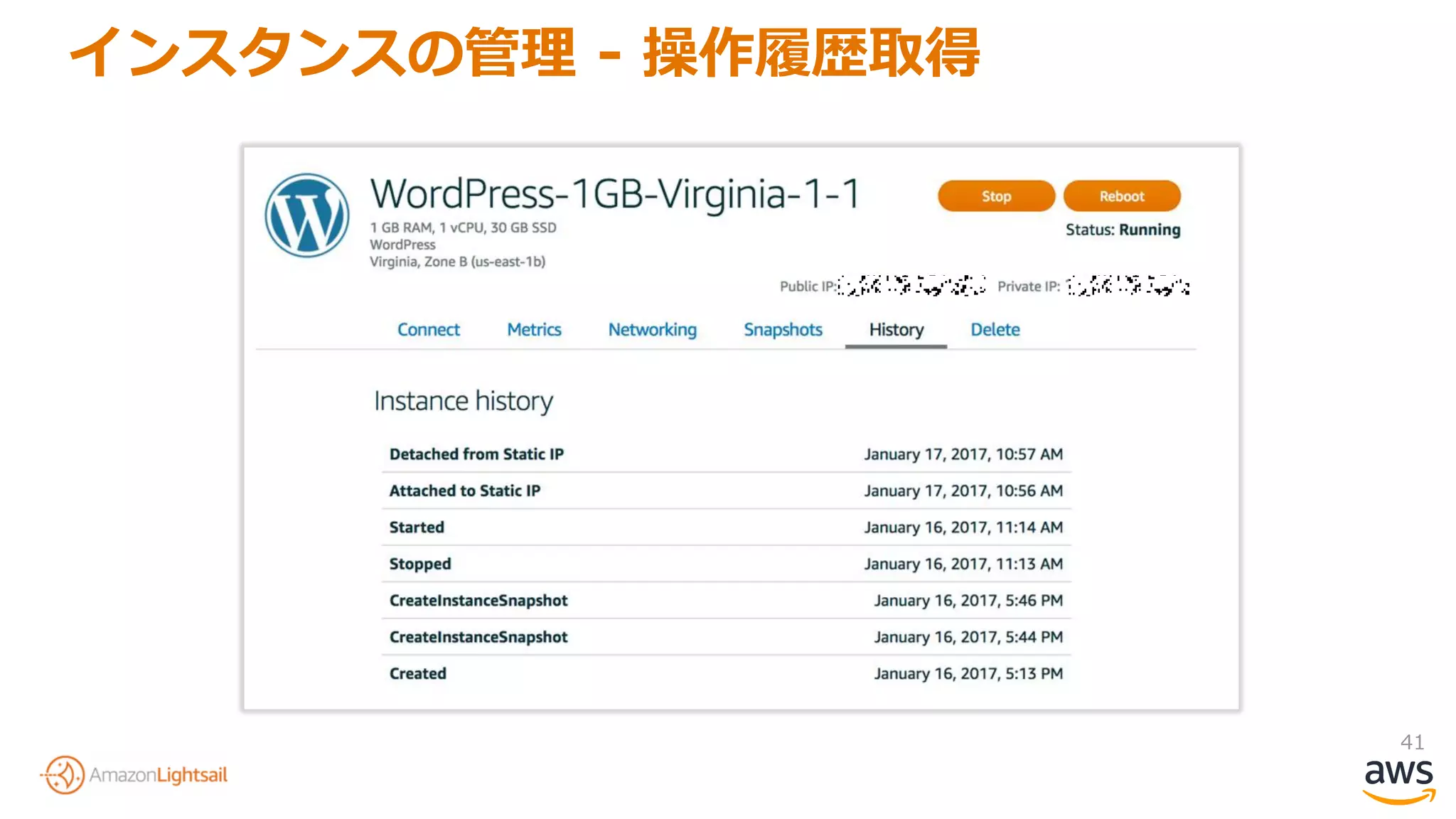
Task: Select the Attached to Static IP entry
Action: pyautogui.click(x=464, y=491)
